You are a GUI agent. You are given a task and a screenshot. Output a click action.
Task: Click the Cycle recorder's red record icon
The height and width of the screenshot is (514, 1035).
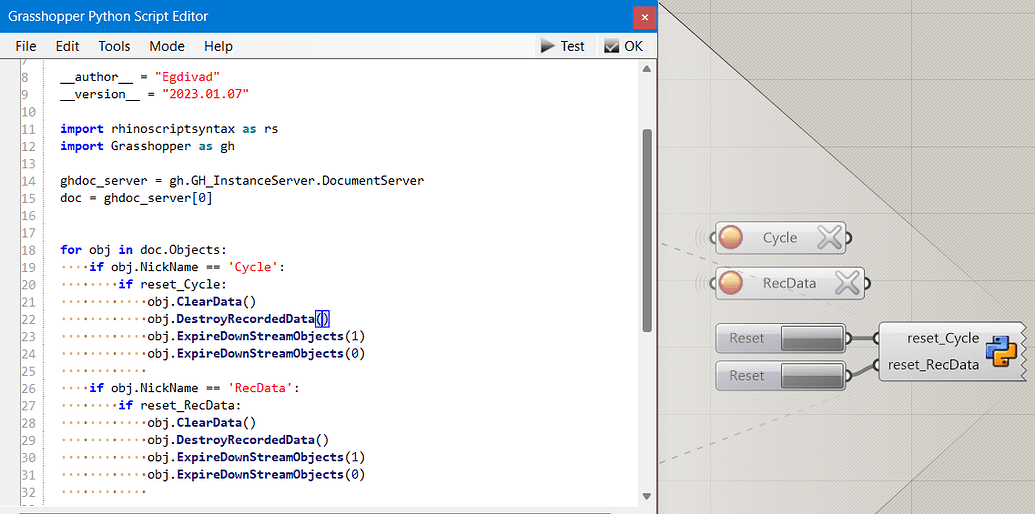pos(731,238)
